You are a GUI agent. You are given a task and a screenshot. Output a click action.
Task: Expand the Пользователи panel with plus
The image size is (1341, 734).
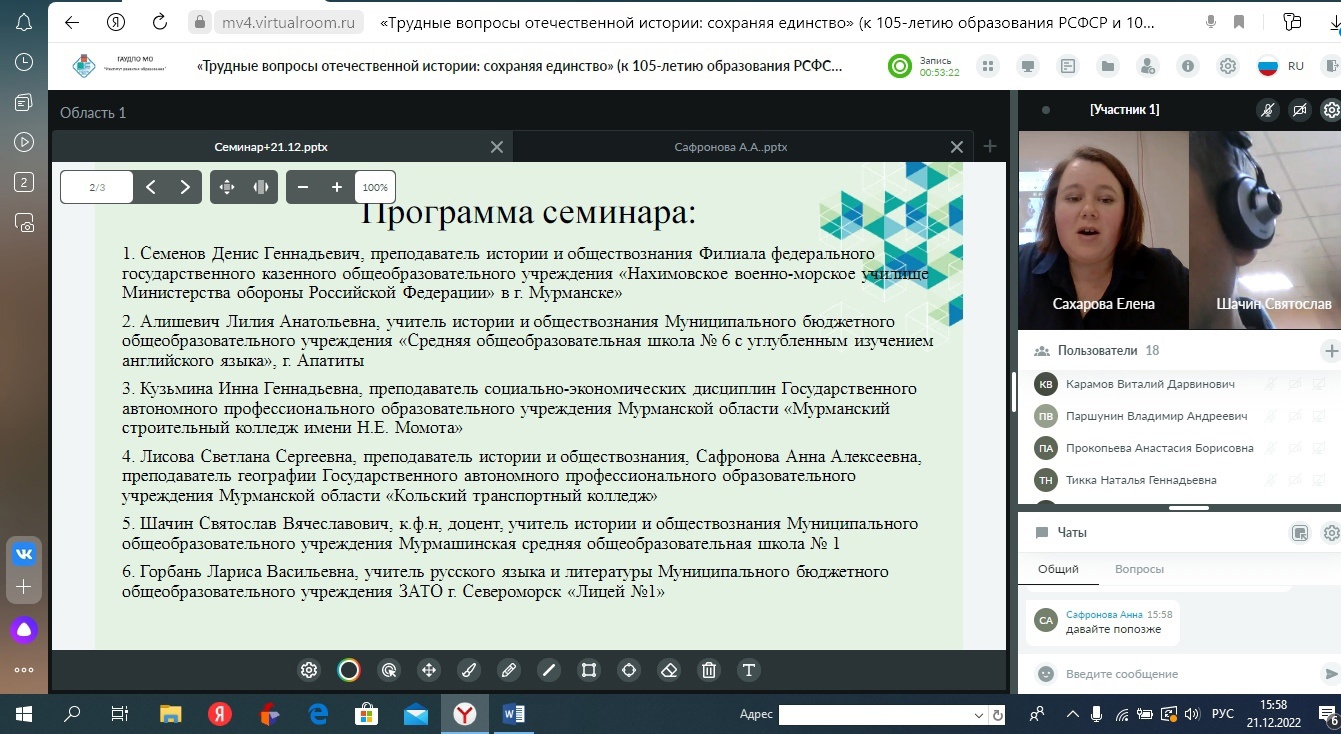click(x=1330, y=351)
